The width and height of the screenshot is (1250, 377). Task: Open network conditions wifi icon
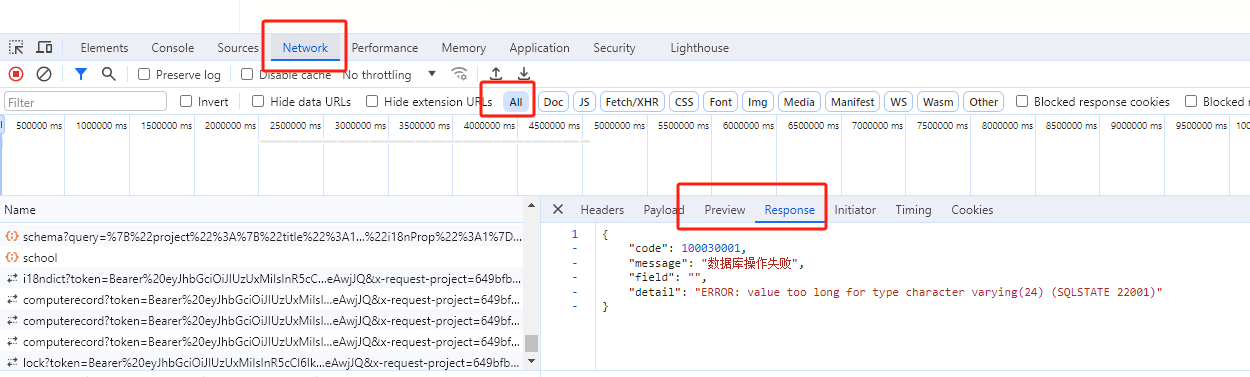coord(460,74)
